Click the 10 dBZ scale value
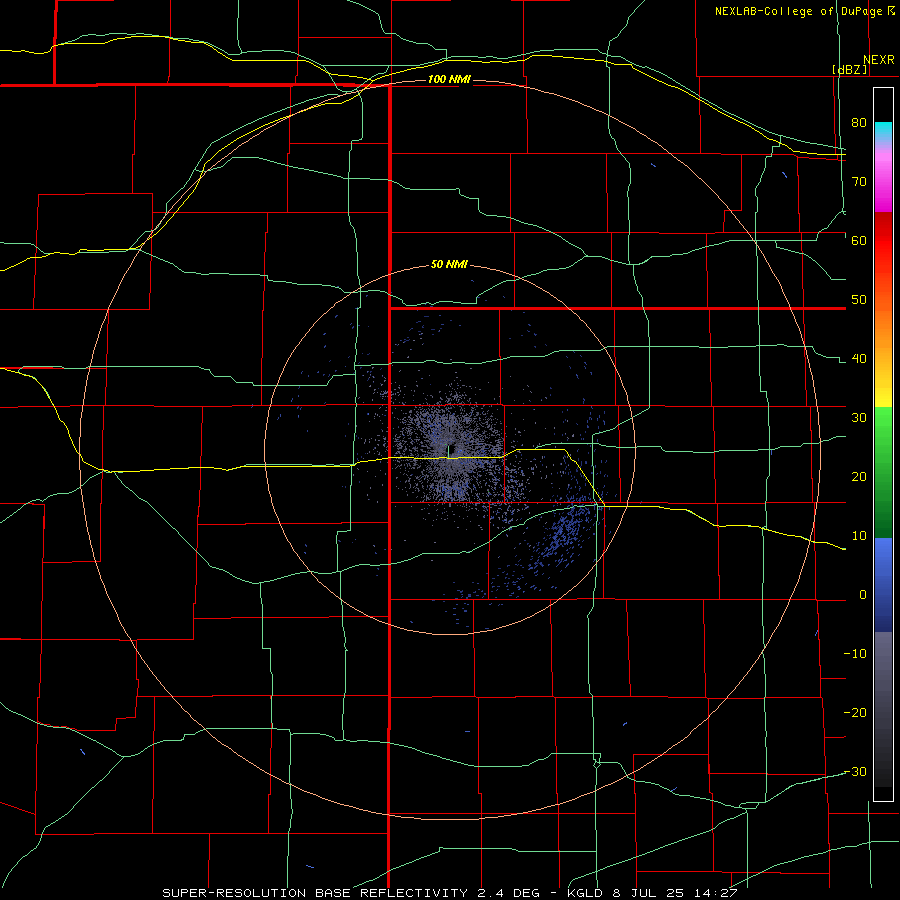 click(859, 536)
